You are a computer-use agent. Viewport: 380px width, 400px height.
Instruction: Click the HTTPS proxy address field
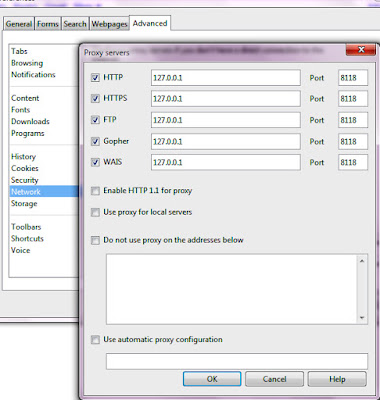pos(226,99)
